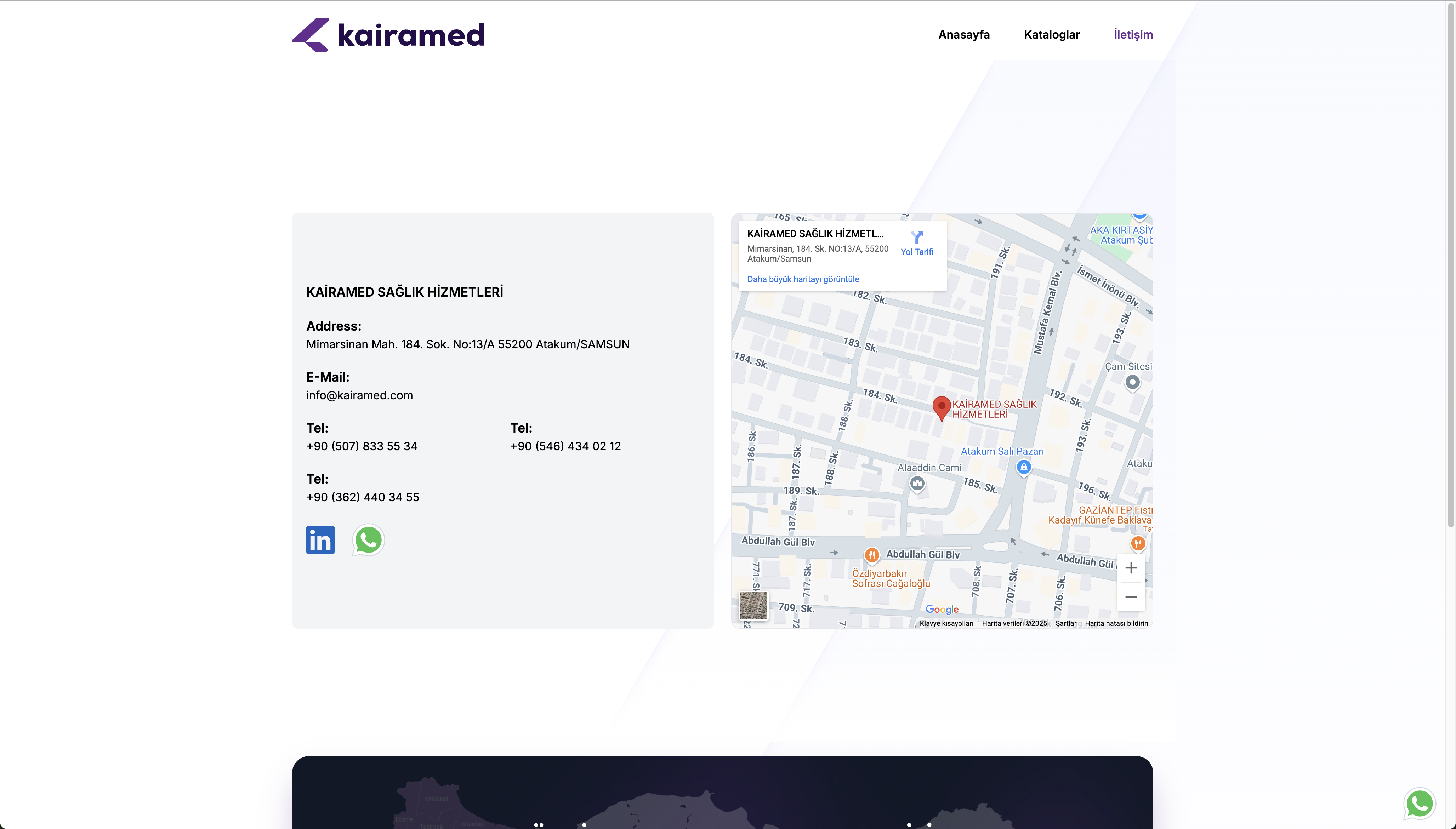Switch map to satellite view thumbnail

[x=753, y=605]
